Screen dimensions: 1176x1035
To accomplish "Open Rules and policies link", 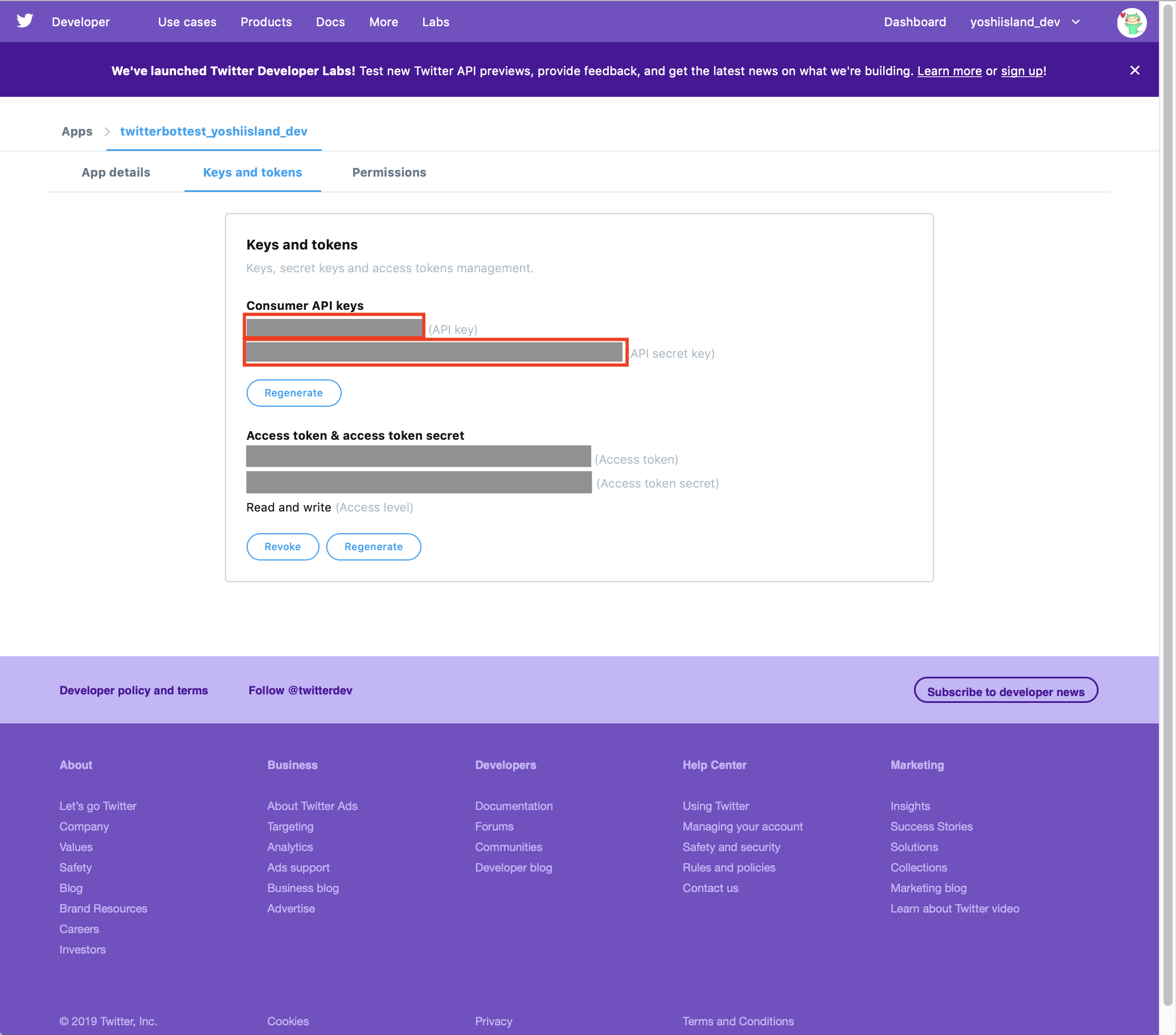I will [x=728, y=867].
